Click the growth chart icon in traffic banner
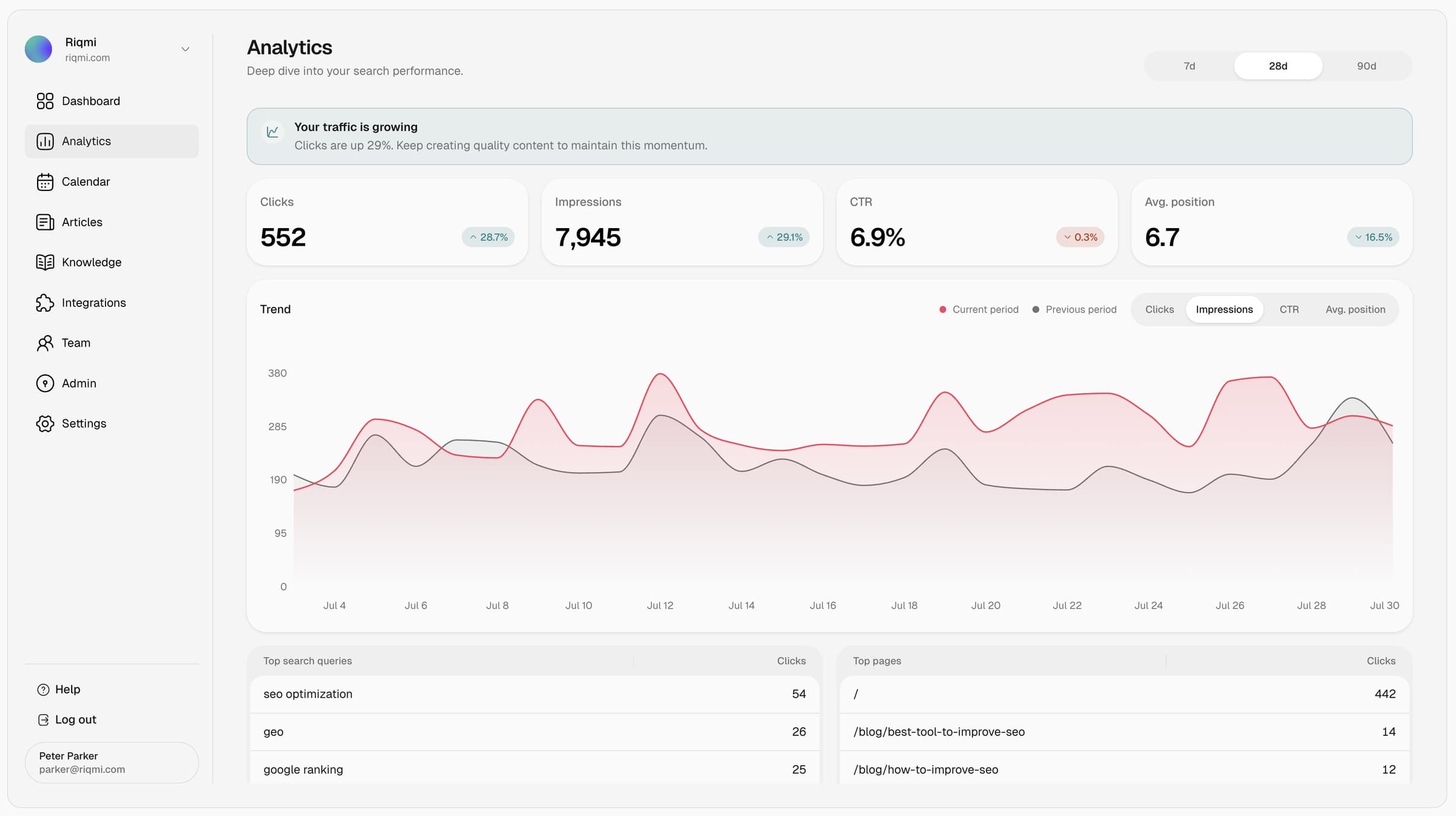Screen dimensions: 1456x816 [273, 132]
